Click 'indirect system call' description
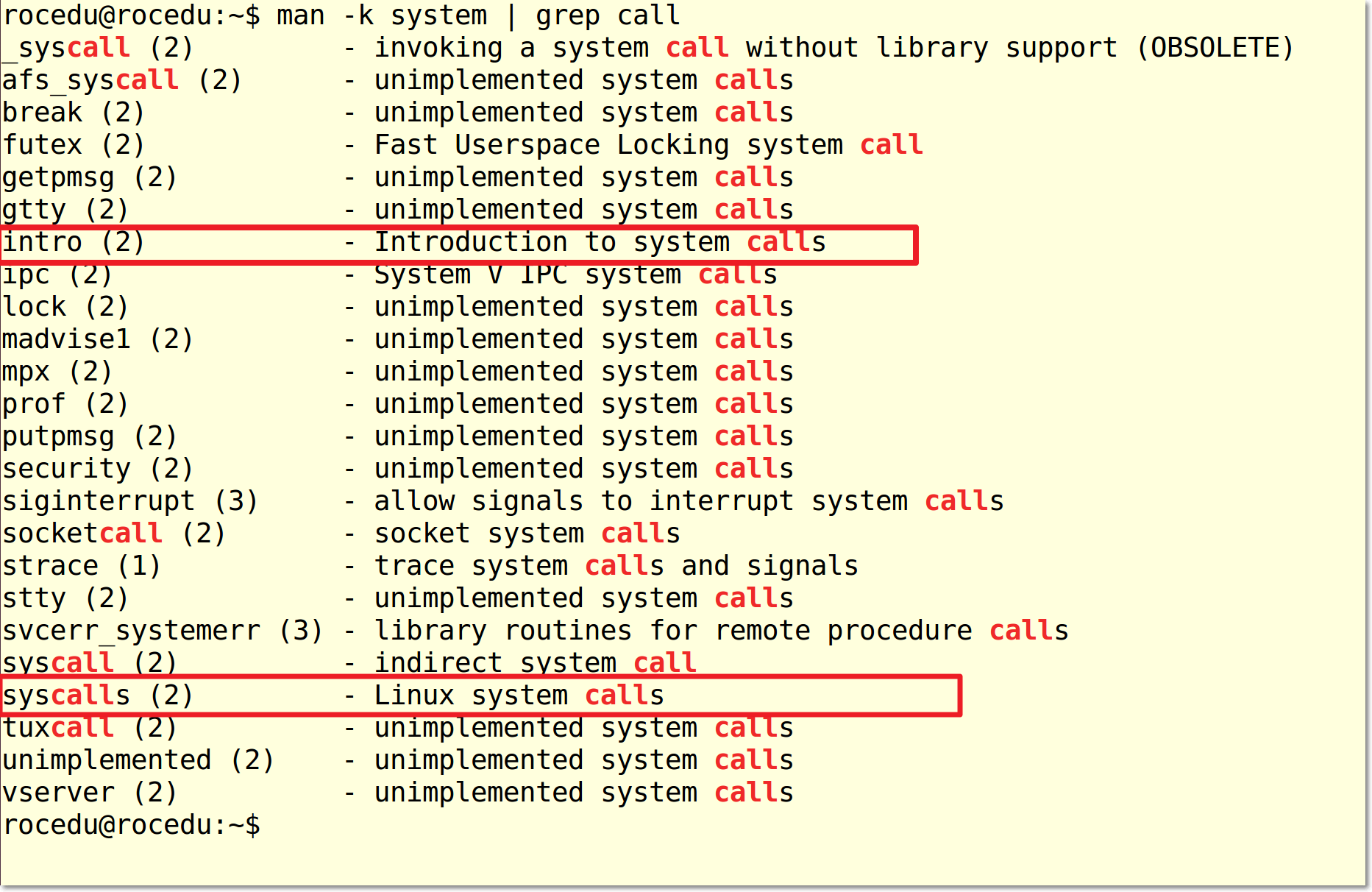Screen dimensions: 1372x892 pyautogui.click(x=536, y=662)
